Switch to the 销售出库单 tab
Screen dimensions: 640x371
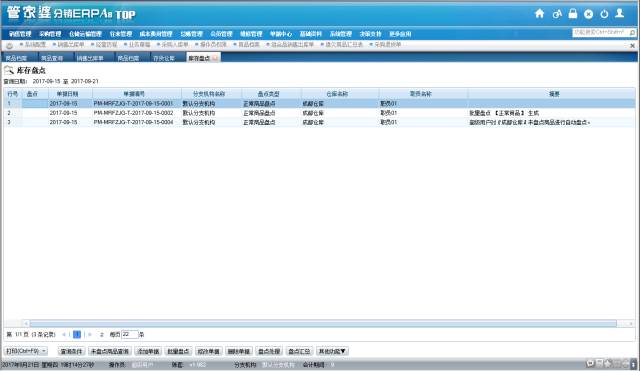[90, 58]
